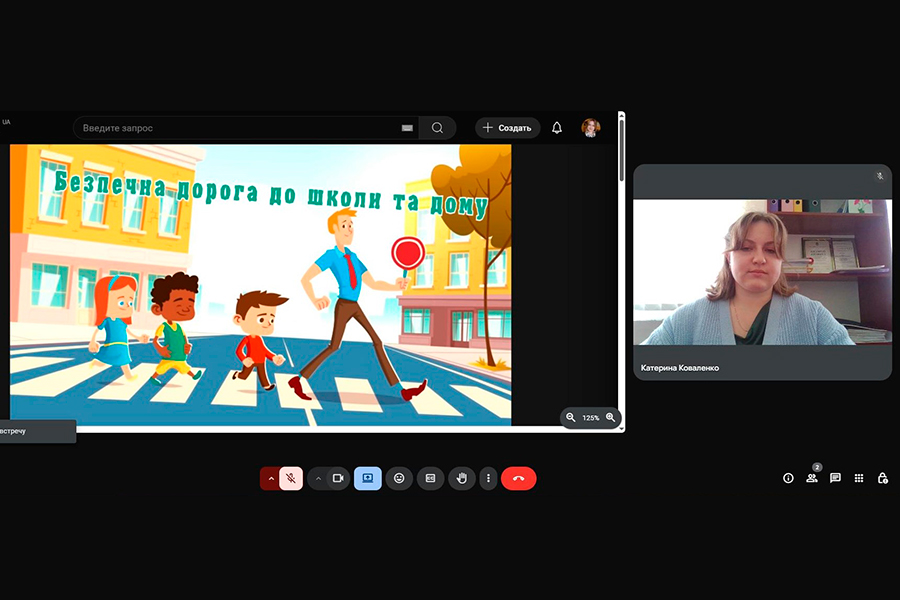900x600 pixels.
Task: Zoom out of the shared presentation
Action: pyautogui.click(x=571, y=418)
